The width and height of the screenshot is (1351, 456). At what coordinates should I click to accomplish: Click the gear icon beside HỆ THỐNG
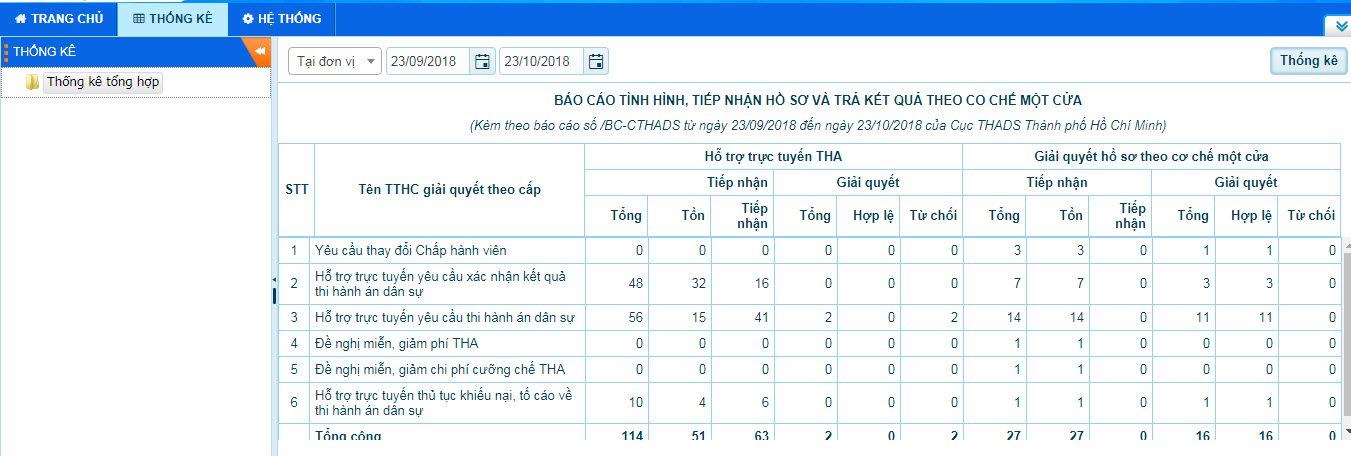[248, 19]
